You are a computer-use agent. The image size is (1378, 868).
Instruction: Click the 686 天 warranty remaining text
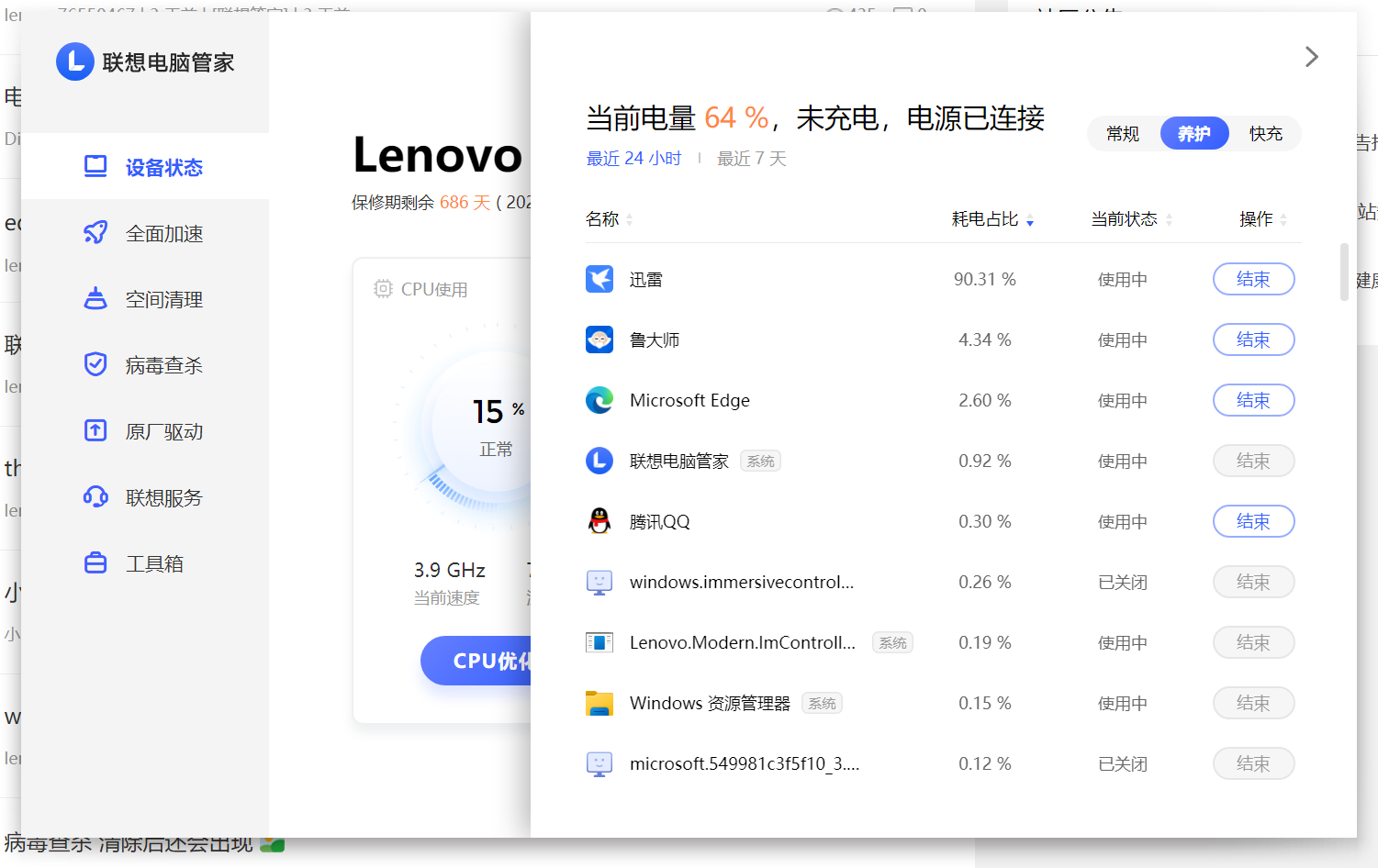tap(465, 202)
